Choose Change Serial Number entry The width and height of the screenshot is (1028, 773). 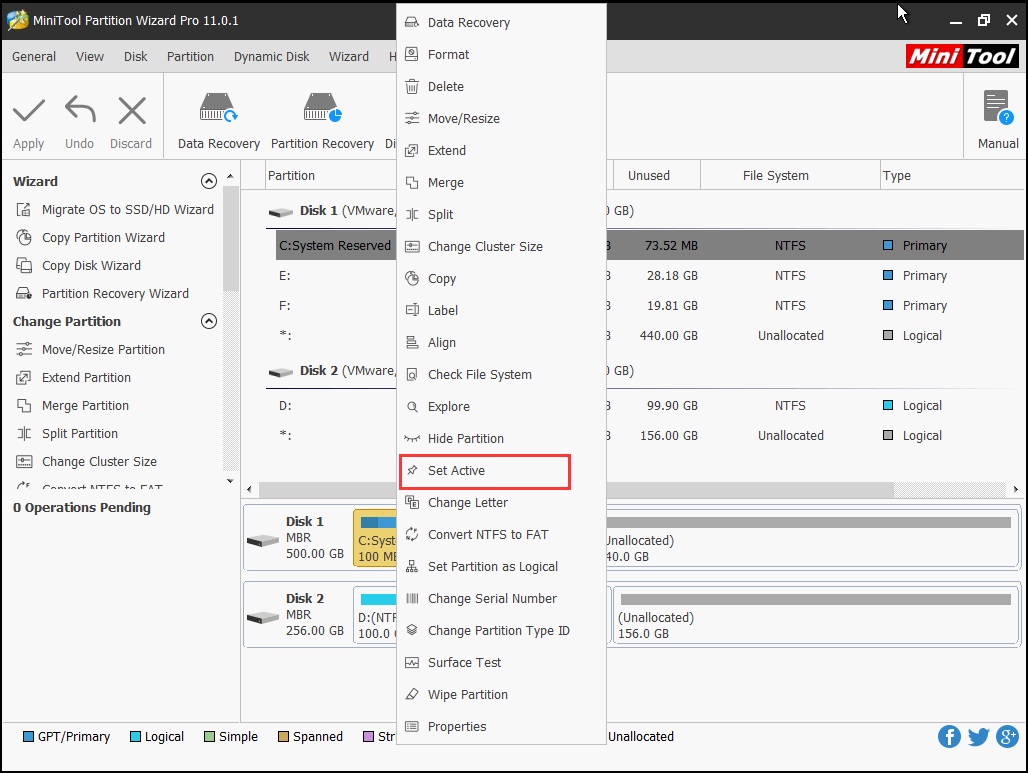502,599
